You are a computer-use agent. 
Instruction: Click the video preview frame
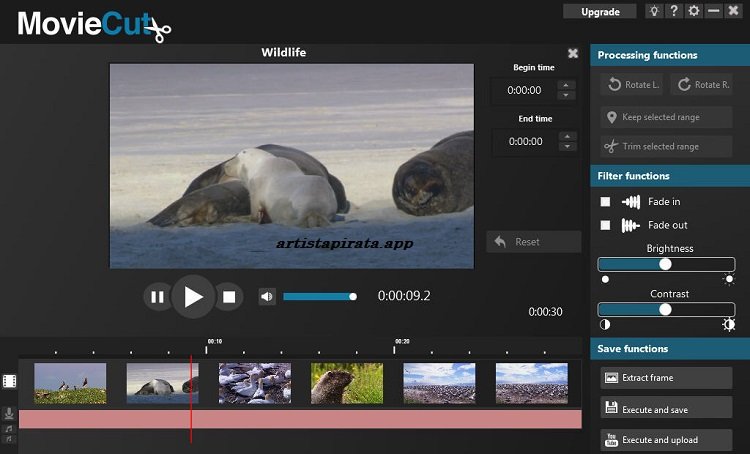292,166
